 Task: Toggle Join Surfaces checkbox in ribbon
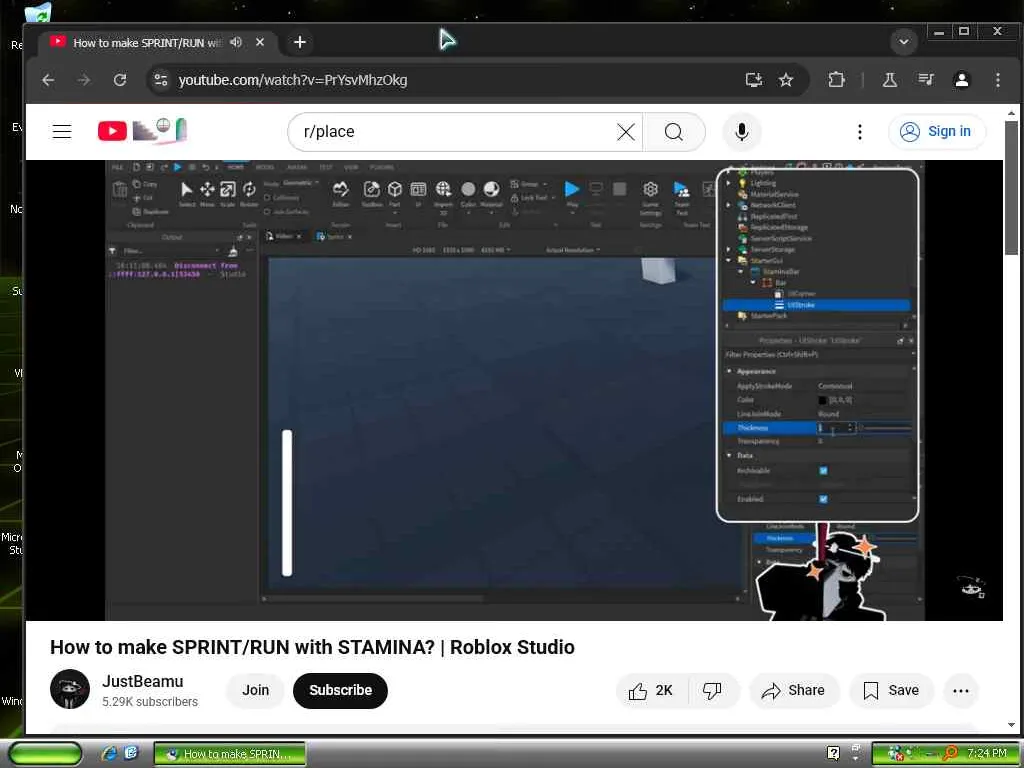[x=268, y=212]
